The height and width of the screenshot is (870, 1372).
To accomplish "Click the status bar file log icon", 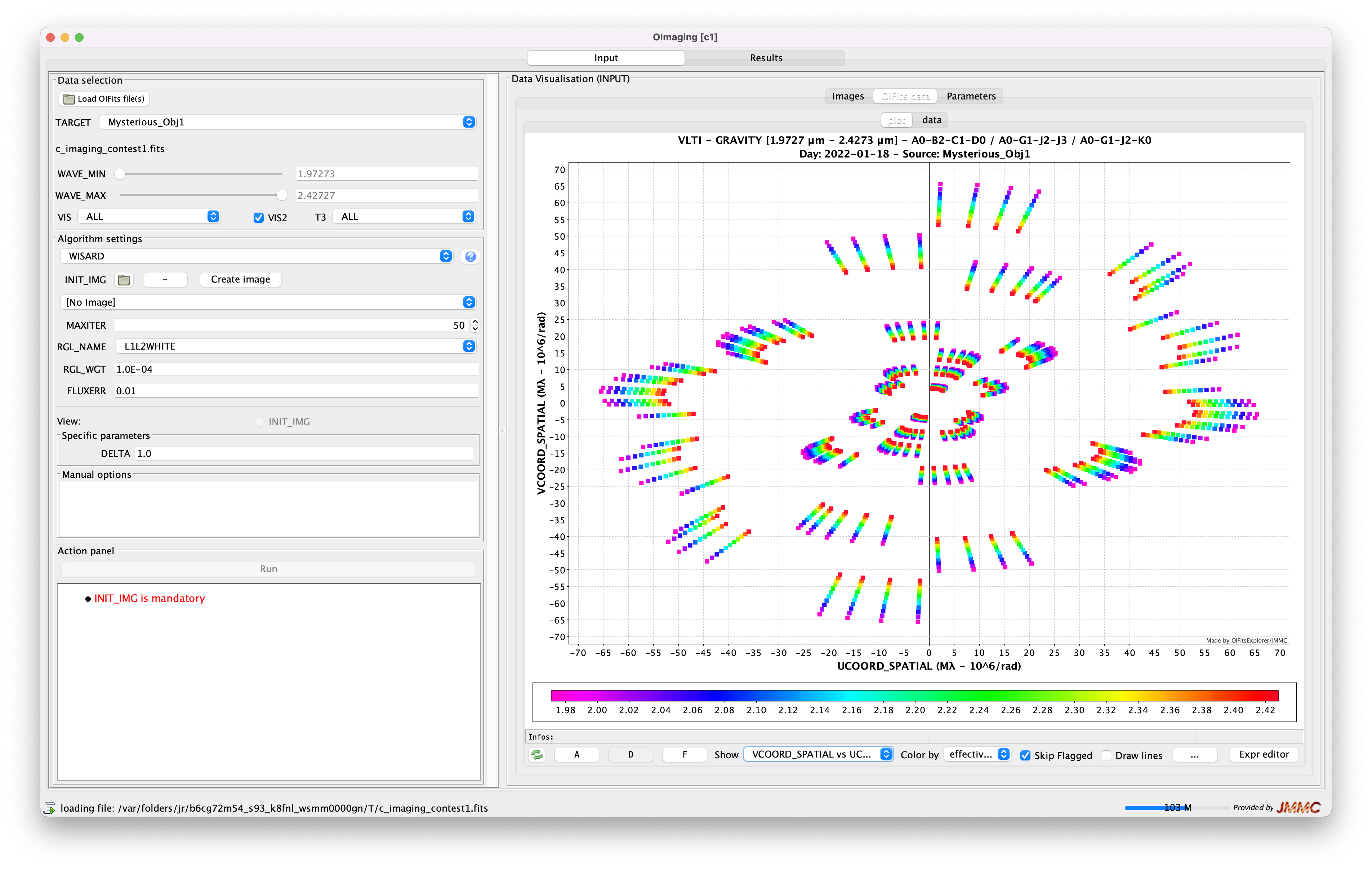I will [x=50, y=808].
